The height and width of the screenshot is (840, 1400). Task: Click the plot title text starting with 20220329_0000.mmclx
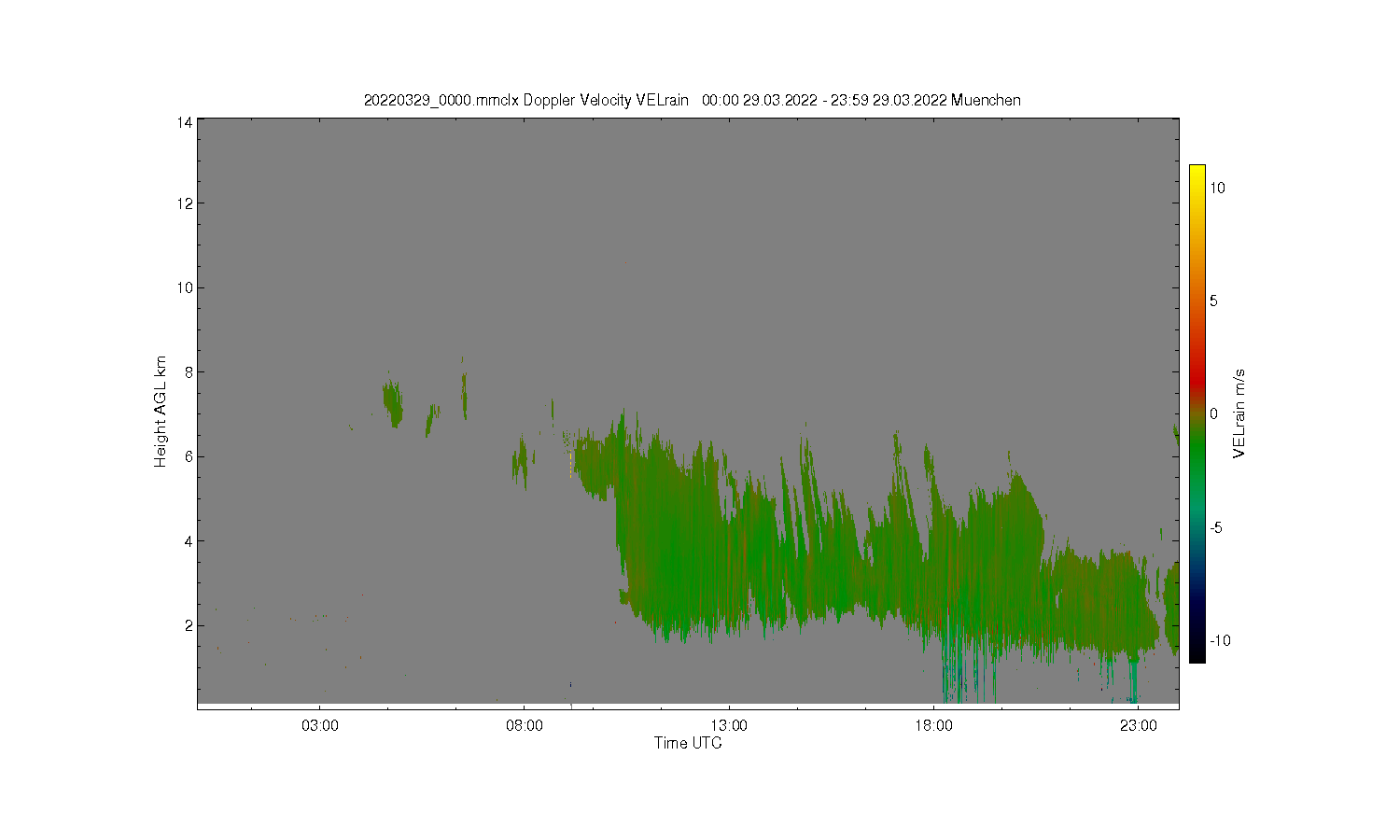click(692, 100)
